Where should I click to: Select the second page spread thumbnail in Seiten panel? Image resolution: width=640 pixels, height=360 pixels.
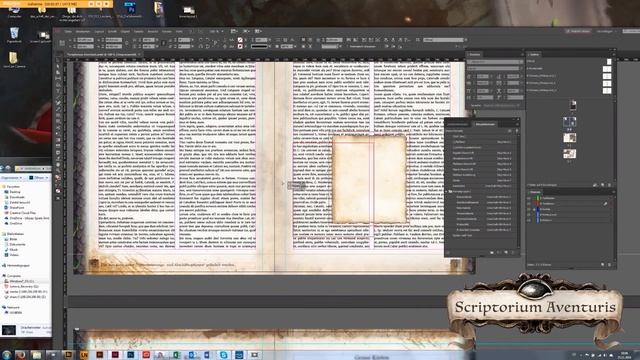[x=569, y=122]
